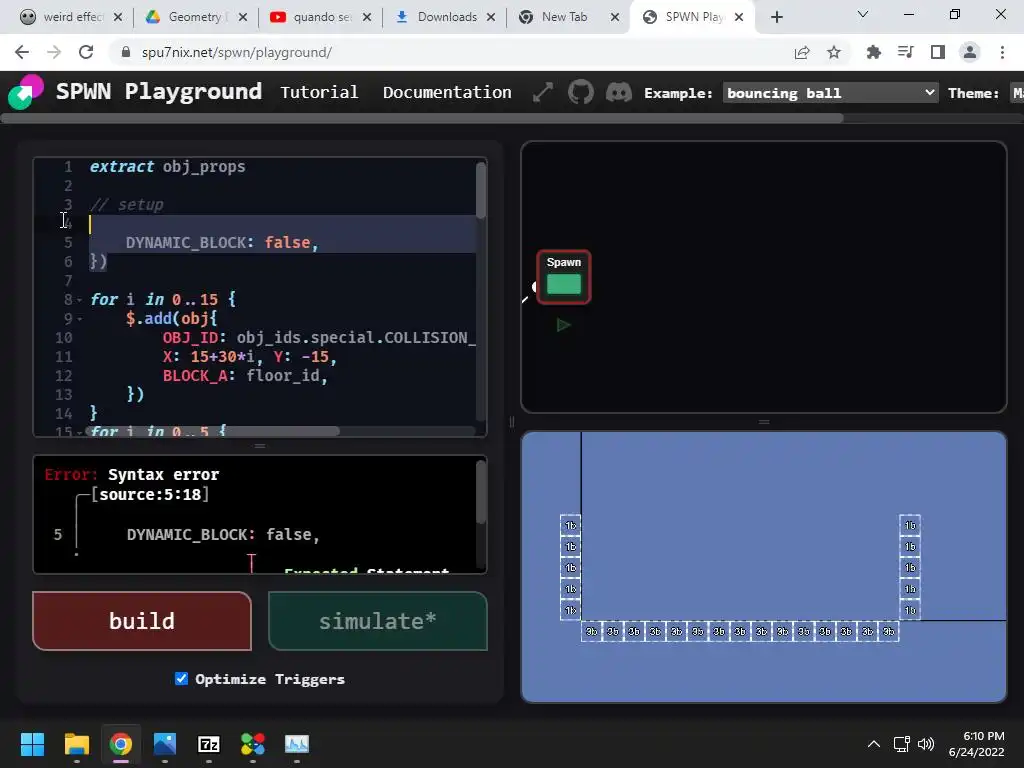Click the splitter handle above the level preview
The height and width of the screenshot is (768, 1024).
pyautogui.click(x=763, y=422)
